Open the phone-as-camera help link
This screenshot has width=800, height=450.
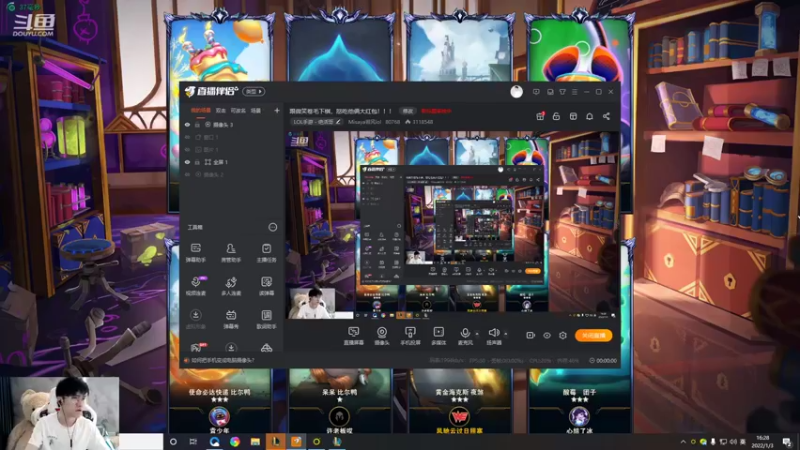tap(223, 360)
